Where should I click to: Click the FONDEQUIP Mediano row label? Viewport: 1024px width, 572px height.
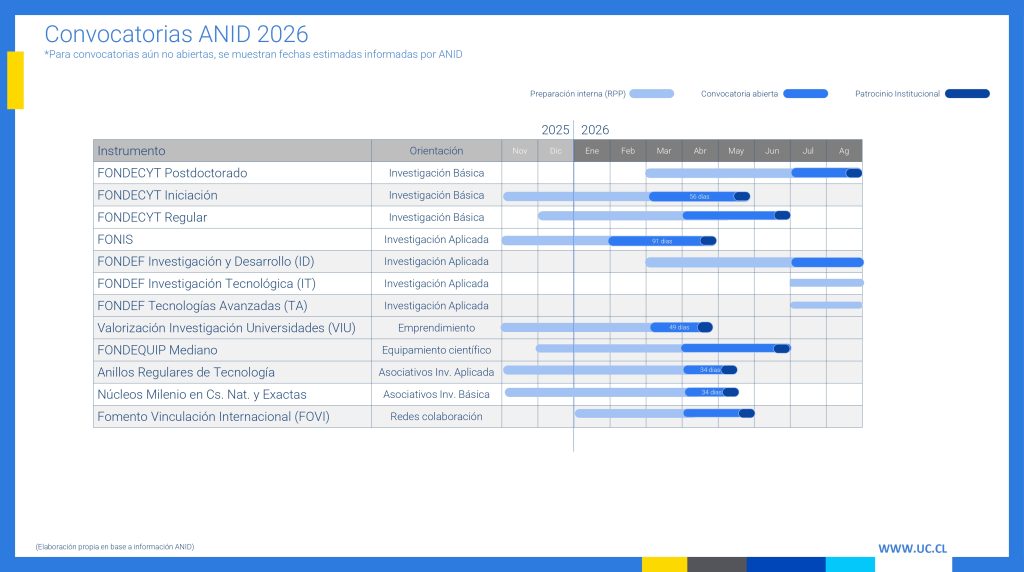tap(157, 350)
